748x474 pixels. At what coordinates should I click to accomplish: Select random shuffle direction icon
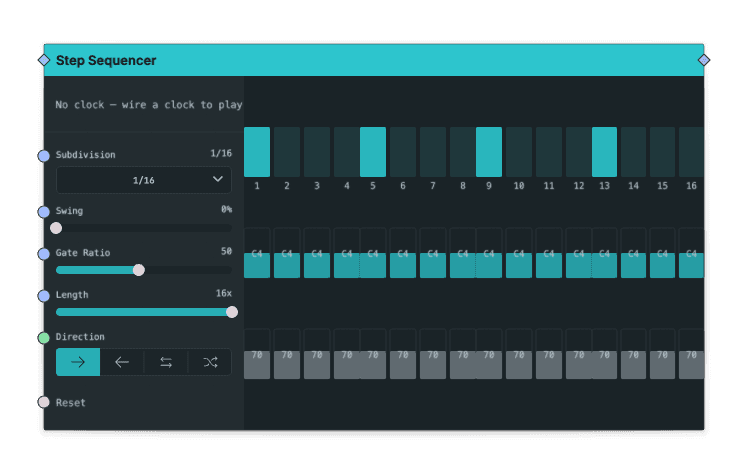pyautogui.click(x=210, y=362)
